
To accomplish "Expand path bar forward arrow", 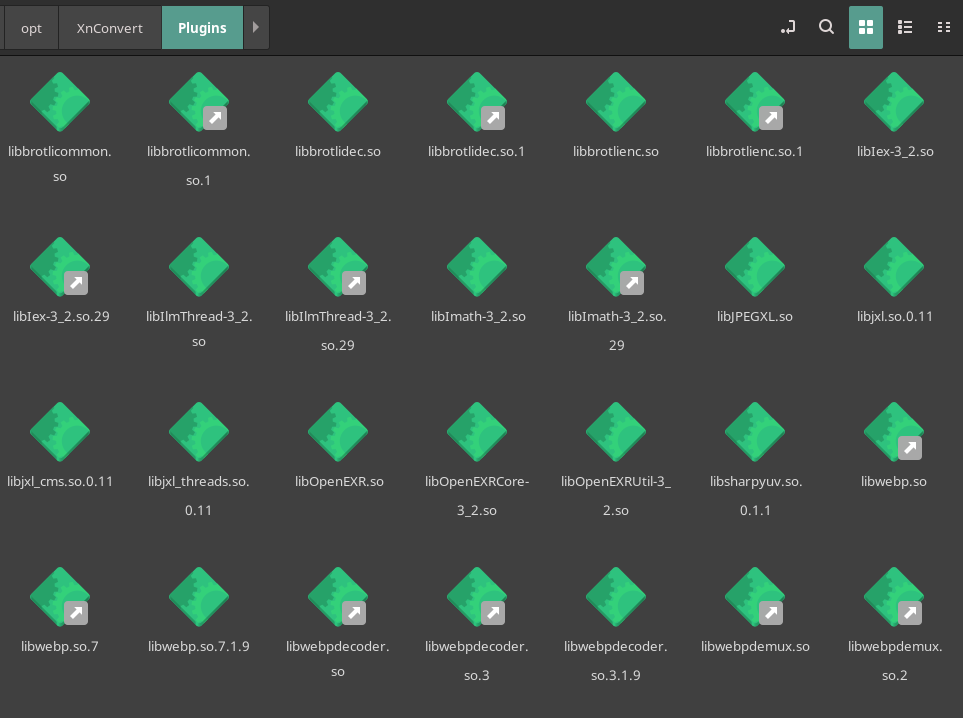I will coord(256,28).
